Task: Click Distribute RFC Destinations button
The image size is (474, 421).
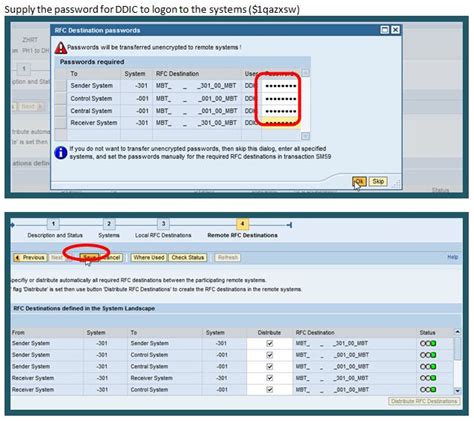Action: [424, 401]
